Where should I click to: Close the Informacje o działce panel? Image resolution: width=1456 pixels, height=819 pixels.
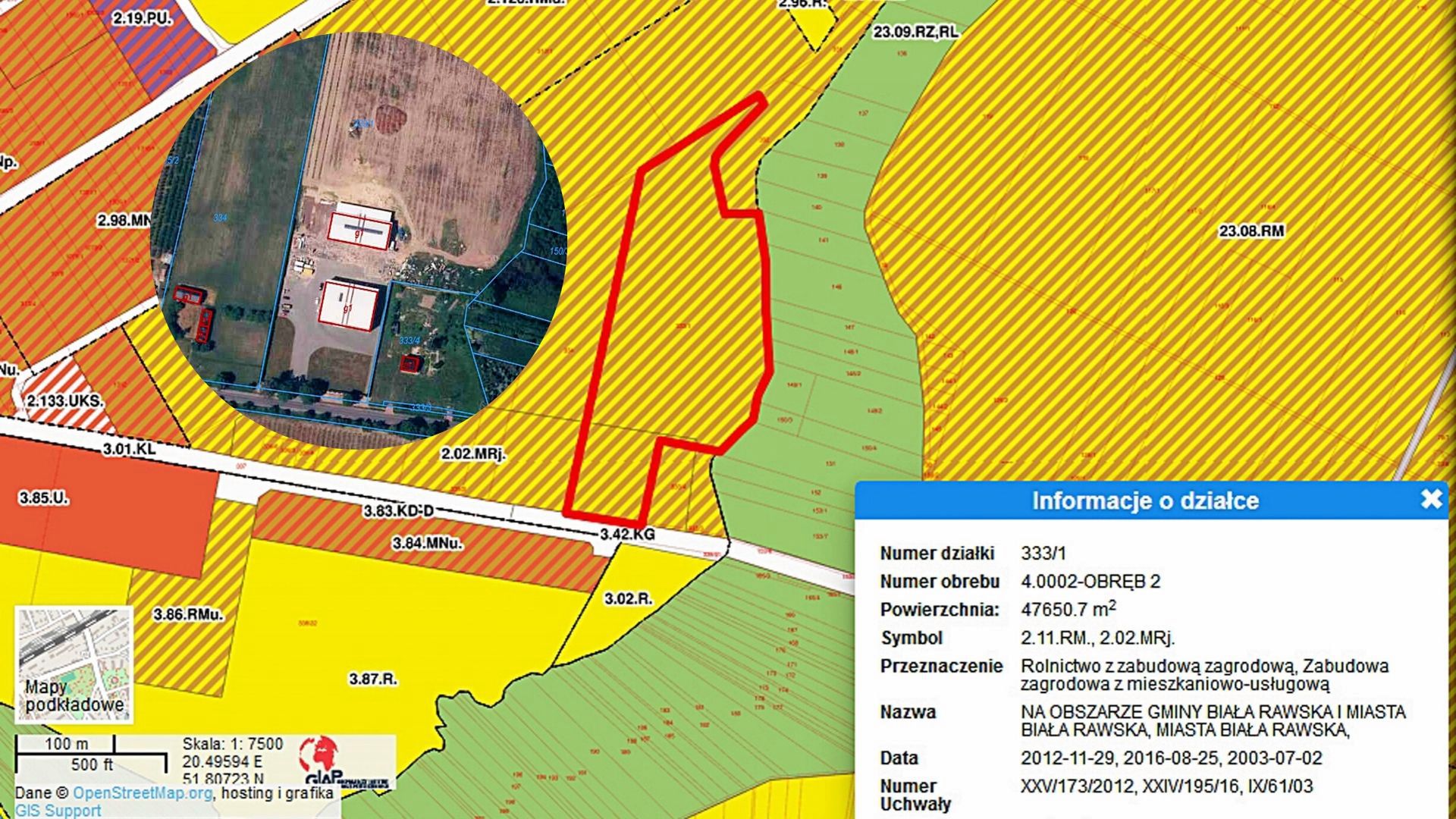pos(1430,499)
